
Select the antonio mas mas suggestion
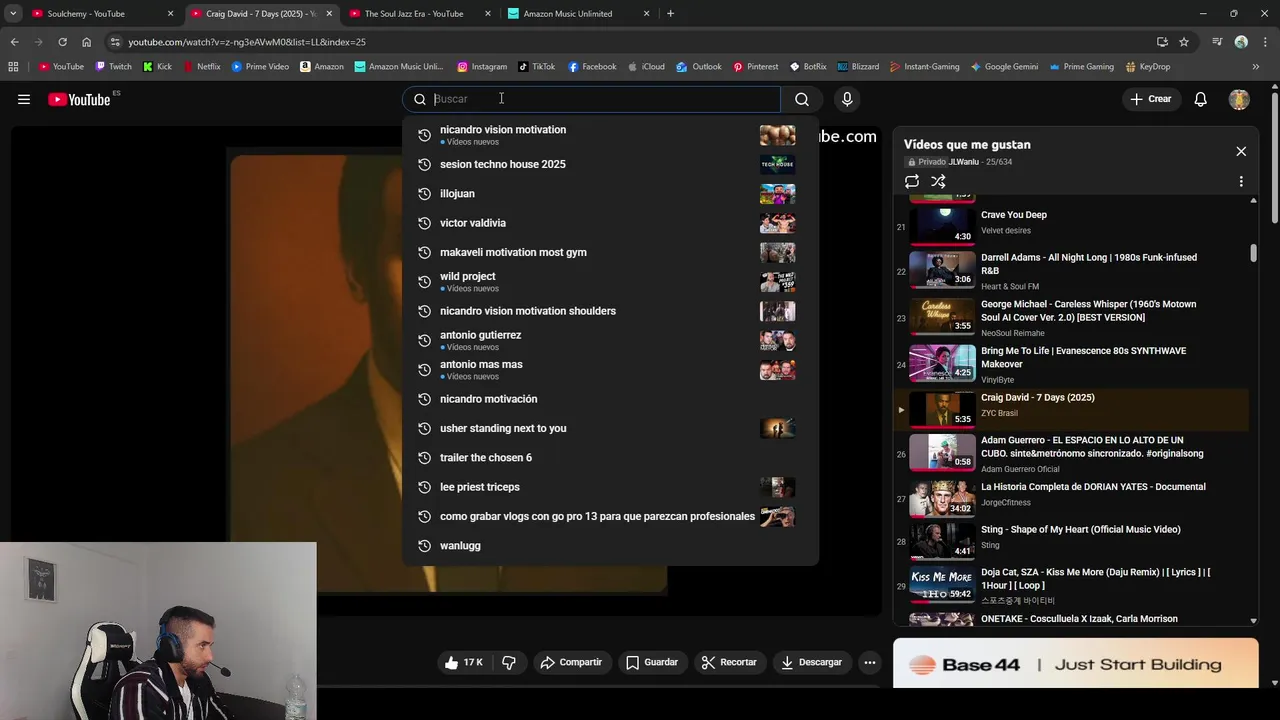(x=610, y=370)
